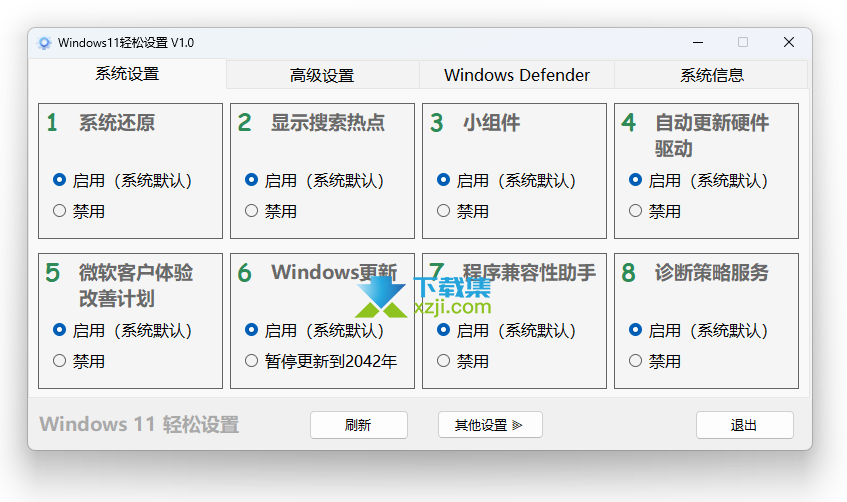Click the 显示搜索热点 heading text
Screen dimensions: 847x502
[x=328, y=123]
